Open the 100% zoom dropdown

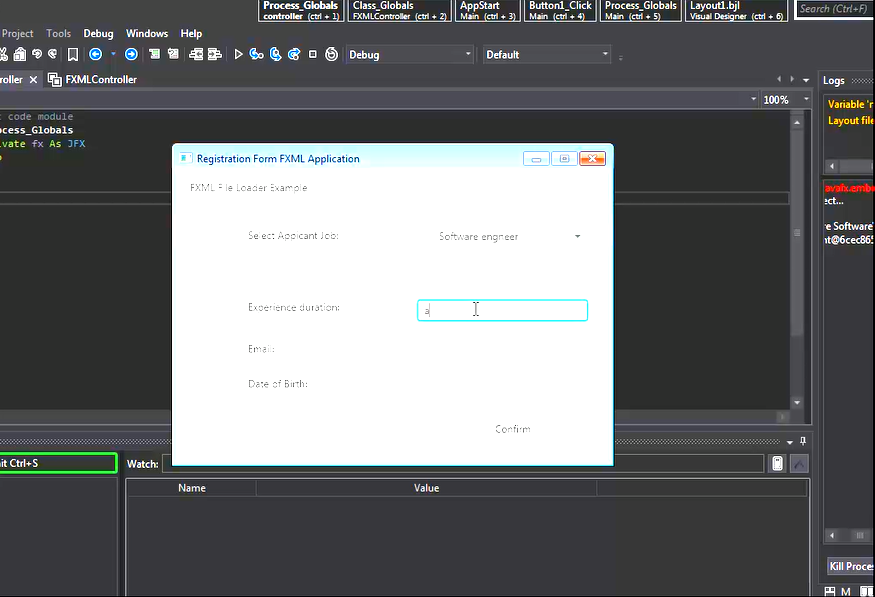783,100
